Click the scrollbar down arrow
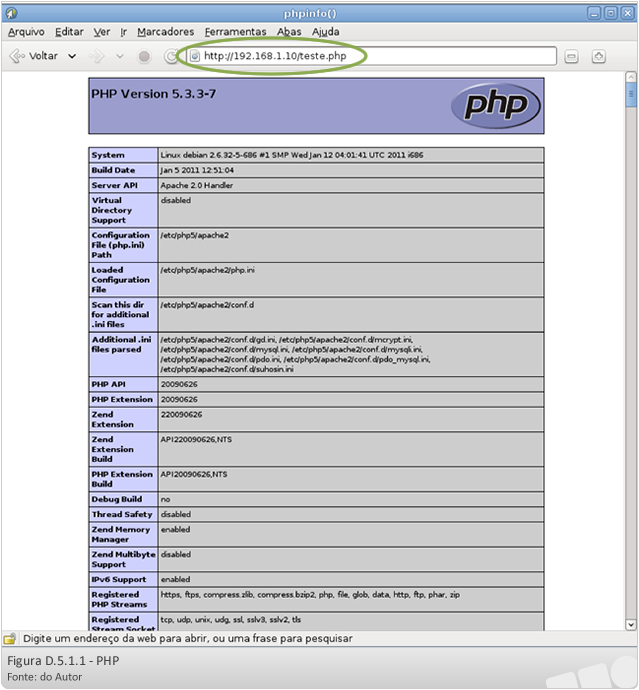Viewport: 639px width, 690px height. pos(631,624)
